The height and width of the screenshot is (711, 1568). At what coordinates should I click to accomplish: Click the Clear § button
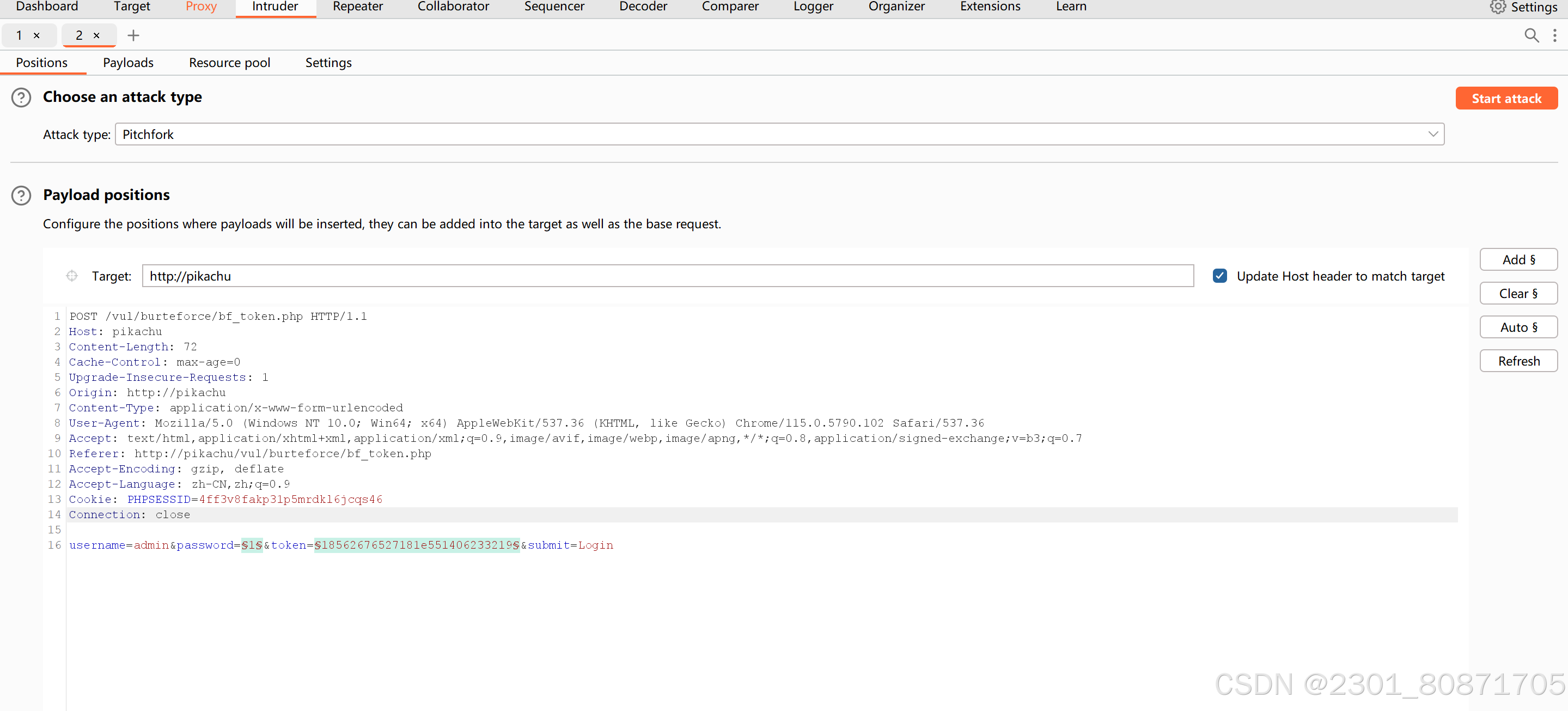coord(1518,294)
